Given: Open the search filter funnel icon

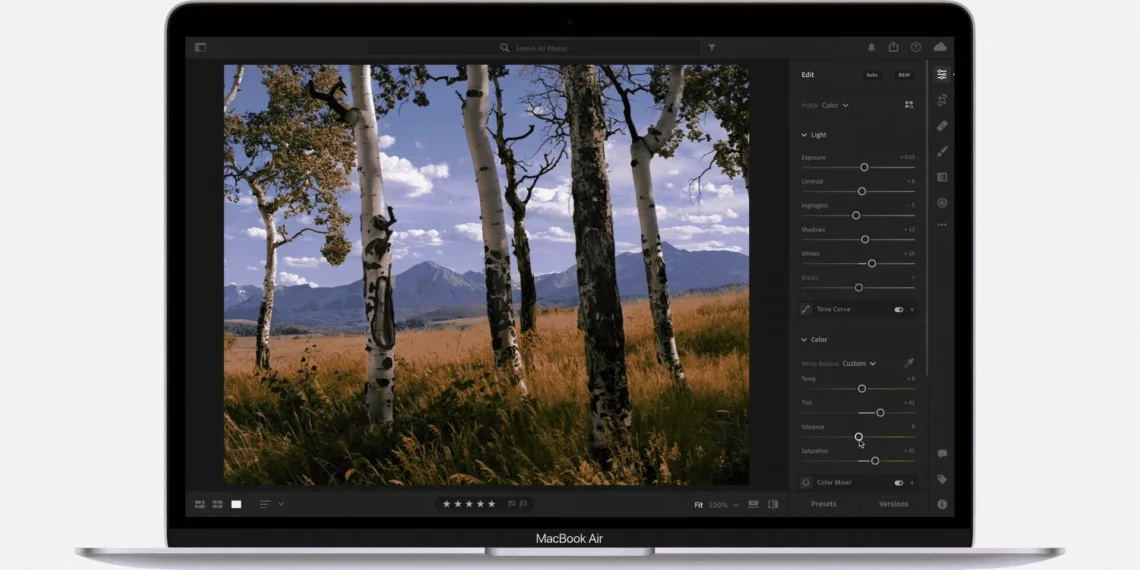Looking at the screenshot, I should tap(712, 47).
